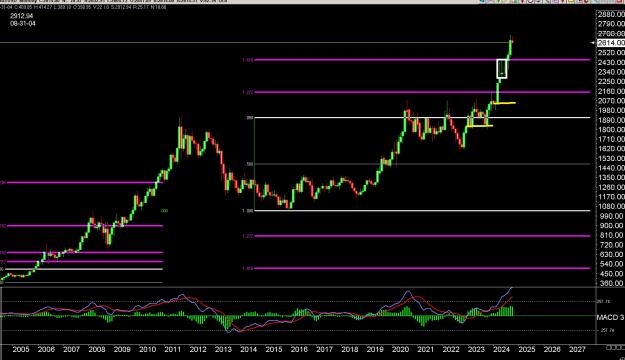Click the 2018 year label on time axis
625x360 pixels.
(350, 349)
